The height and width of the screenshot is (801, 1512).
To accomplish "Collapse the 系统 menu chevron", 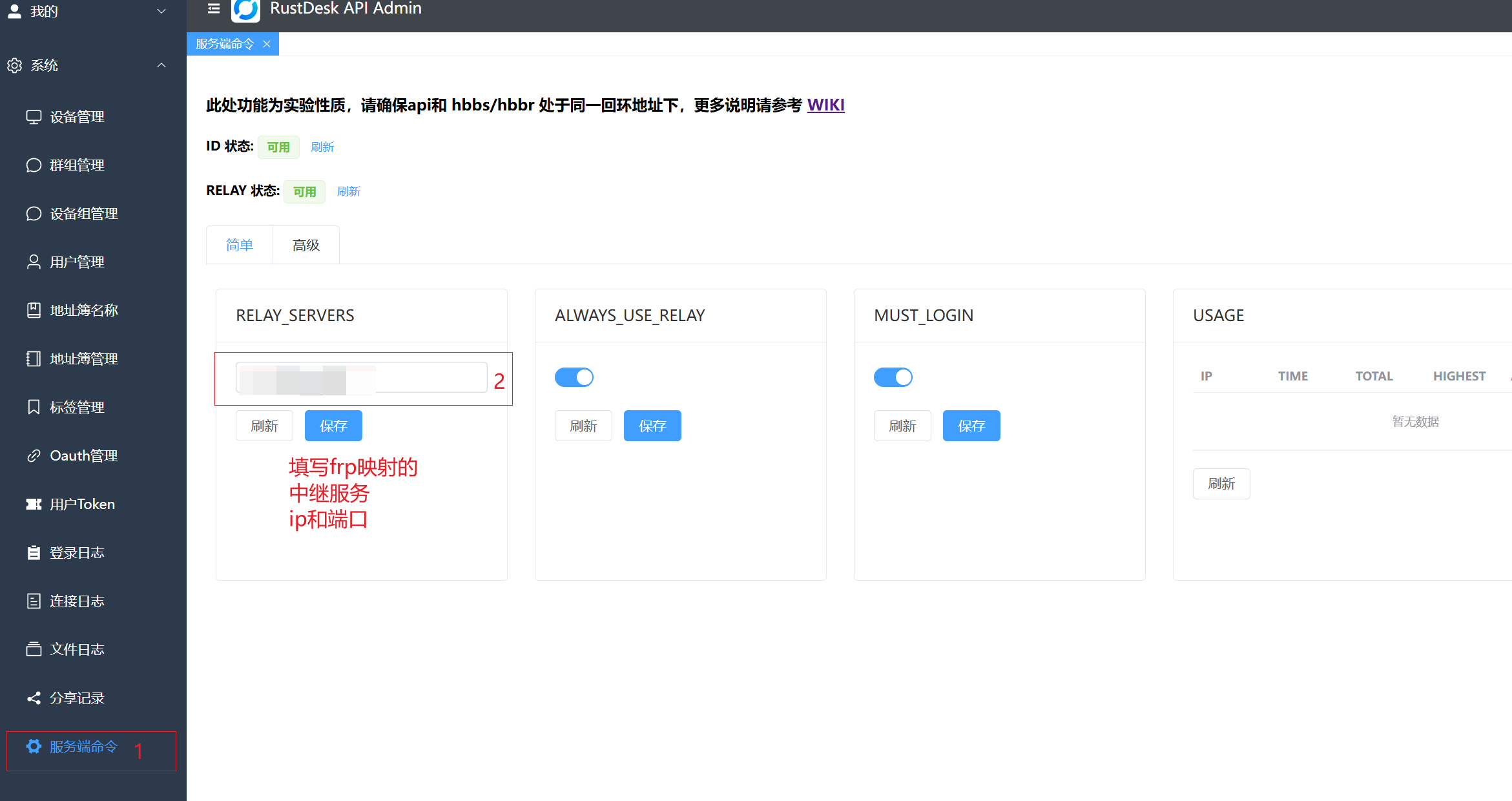I will click(161, 65).
